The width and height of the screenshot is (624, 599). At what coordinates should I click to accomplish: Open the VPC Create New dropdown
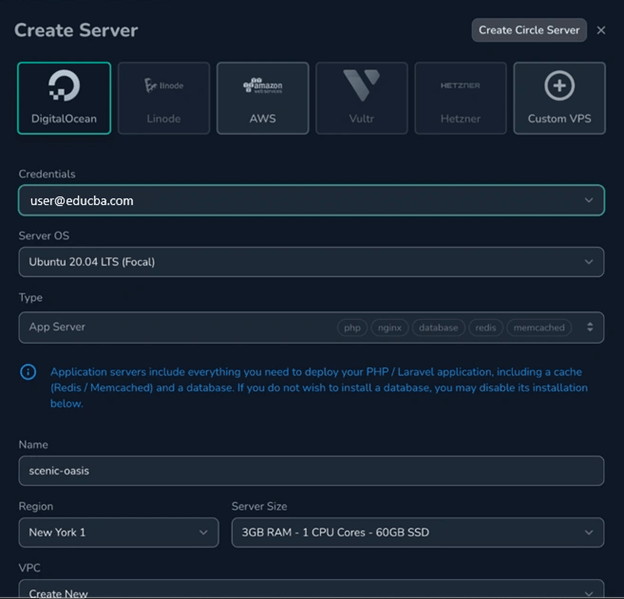tap(311, 589)
